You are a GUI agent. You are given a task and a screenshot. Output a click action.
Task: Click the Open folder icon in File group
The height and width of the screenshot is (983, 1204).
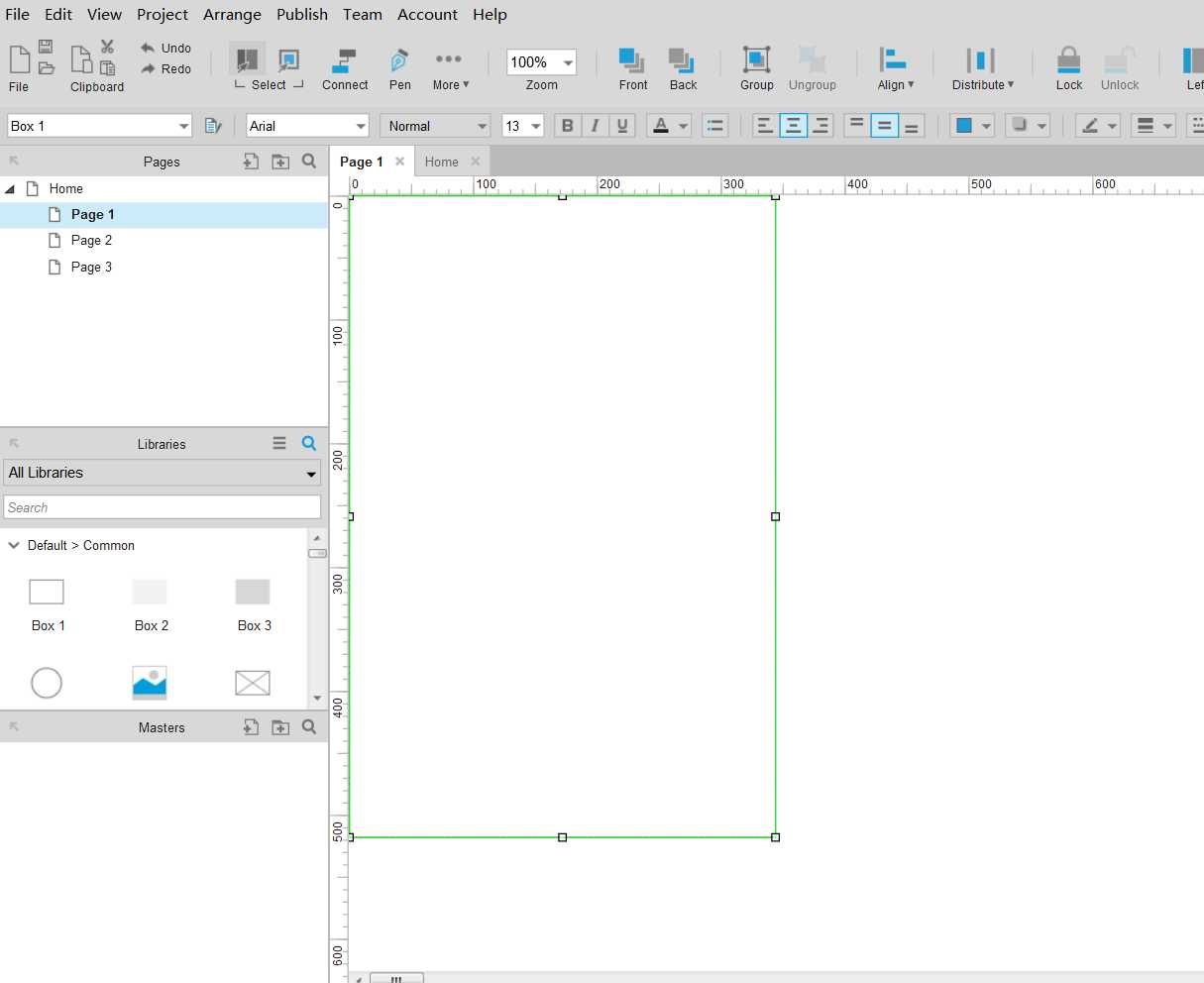coord(46,68)
